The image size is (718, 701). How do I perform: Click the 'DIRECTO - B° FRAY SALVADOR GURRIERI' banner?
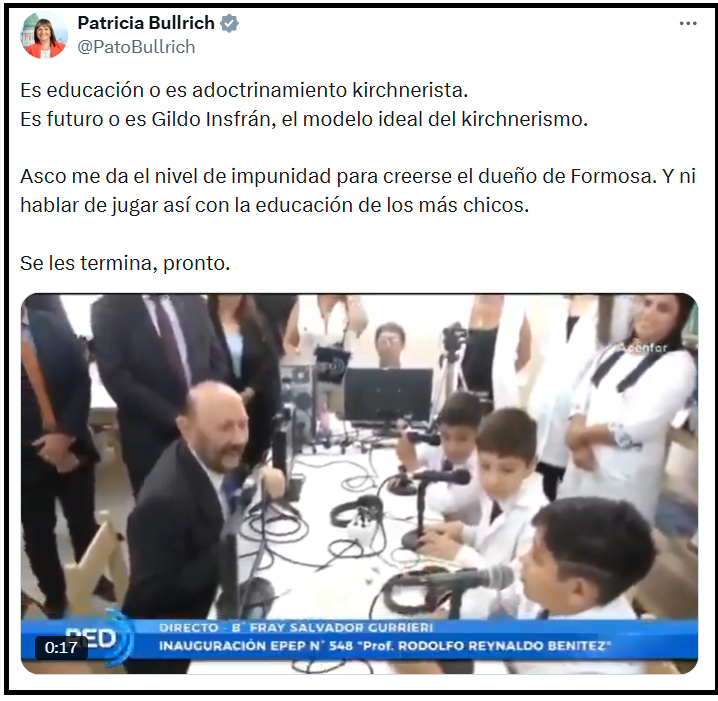coord(296,627)
